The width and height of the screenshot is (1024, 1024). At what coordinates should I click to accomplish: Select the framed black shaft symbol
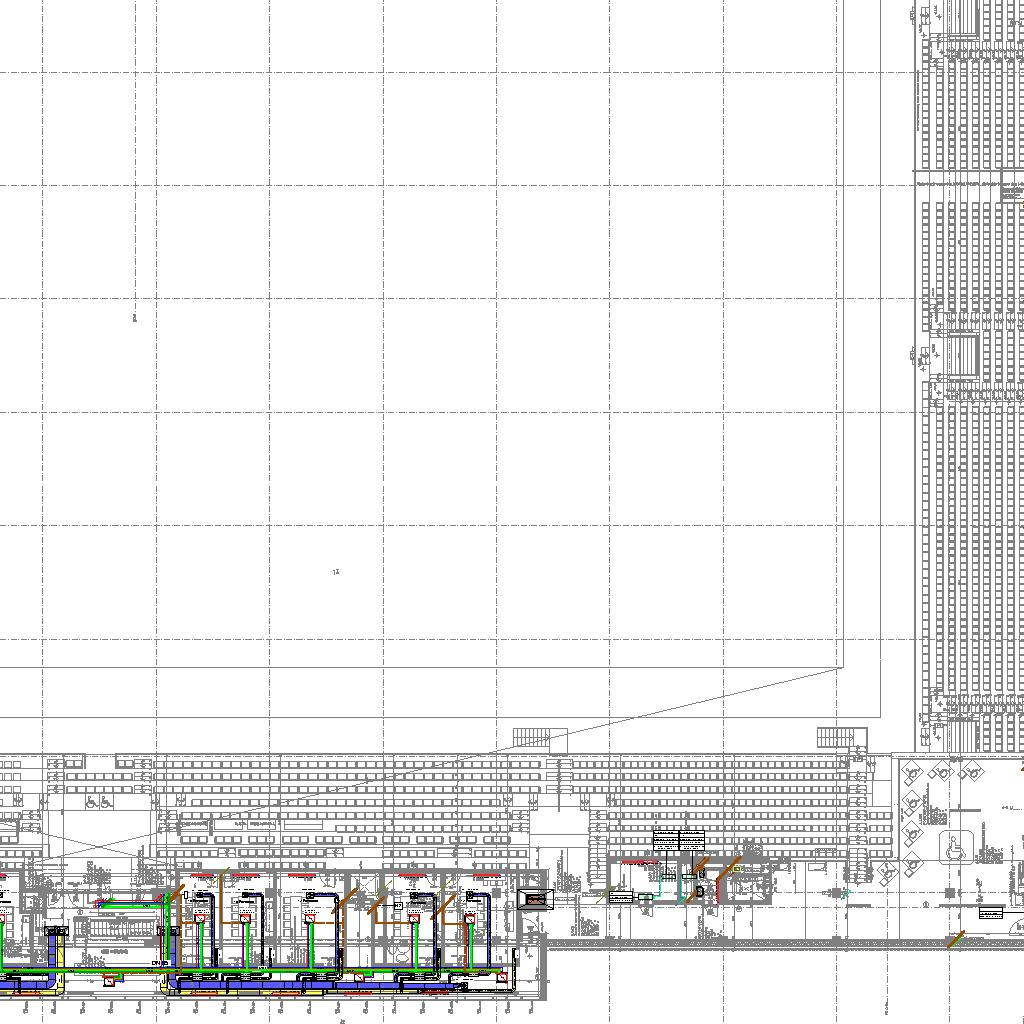tap(537, 900)
